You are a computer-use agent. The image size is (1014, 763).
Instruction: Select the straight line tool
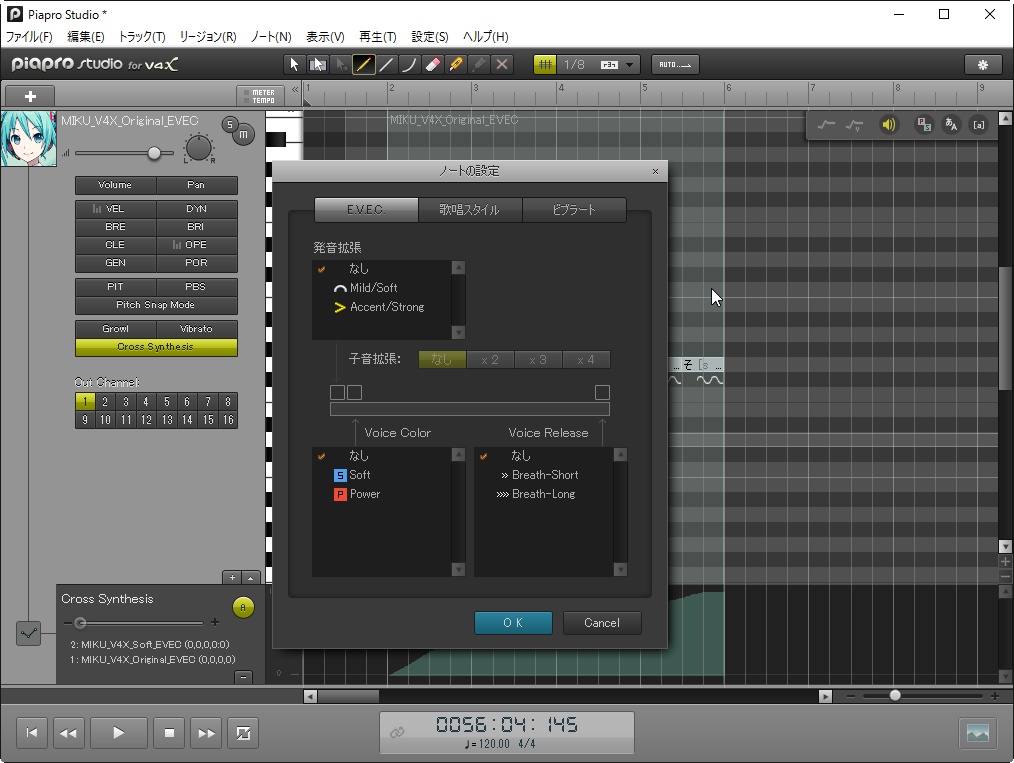pyautogui.click(x=387, y=65)
